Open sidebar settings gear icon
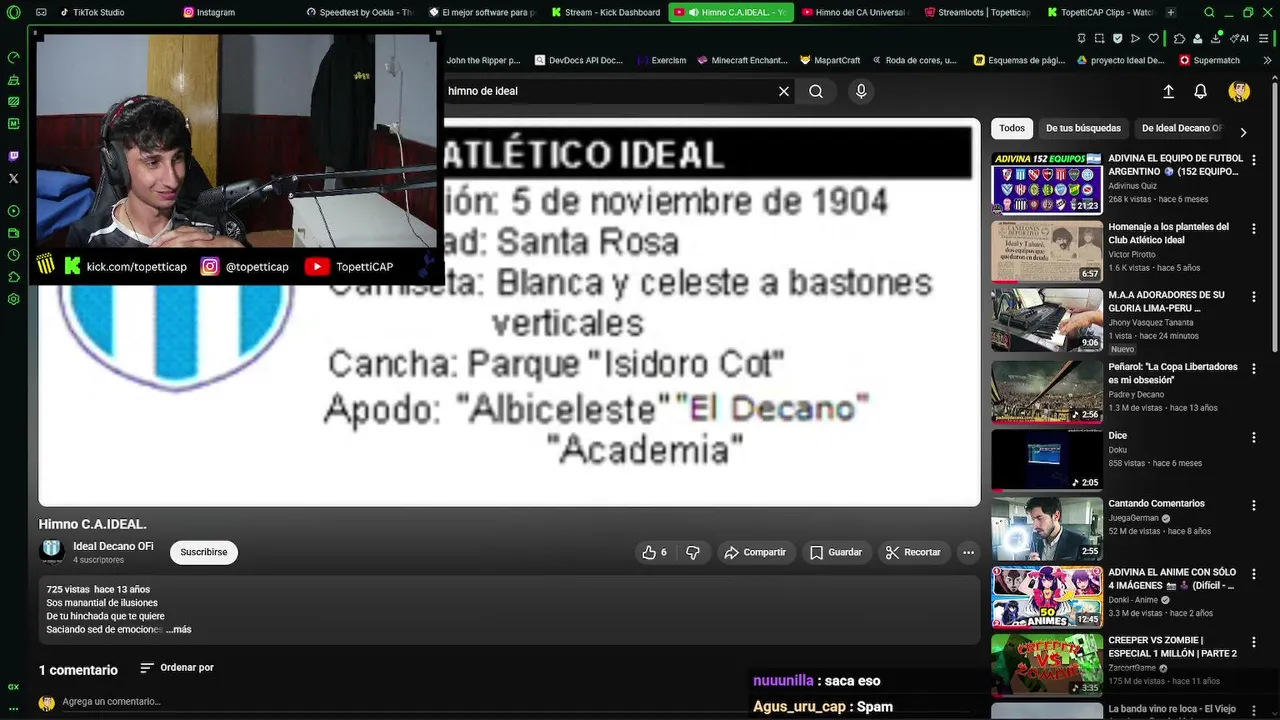Image resolution: width=1280 pixels, height=720 pixels. (13, 299)
